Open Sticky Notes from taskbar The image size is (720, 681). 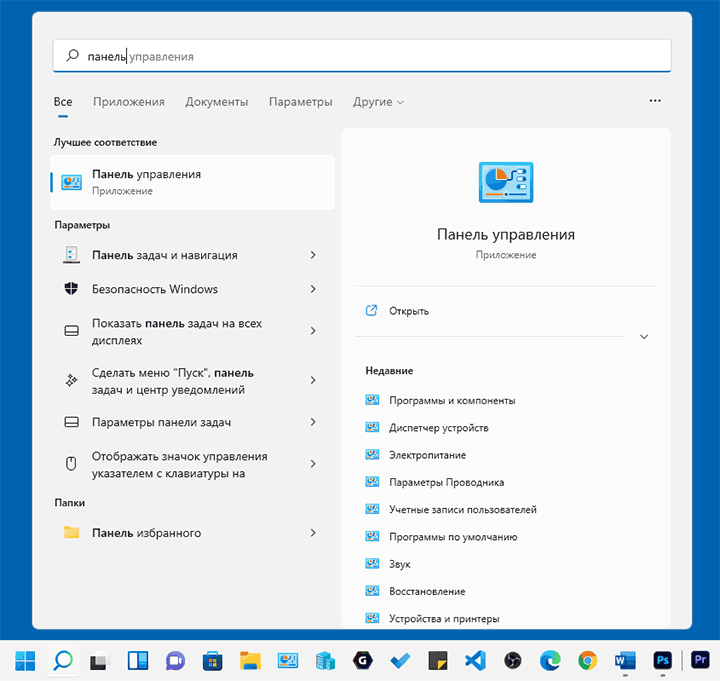coord(438,661)
